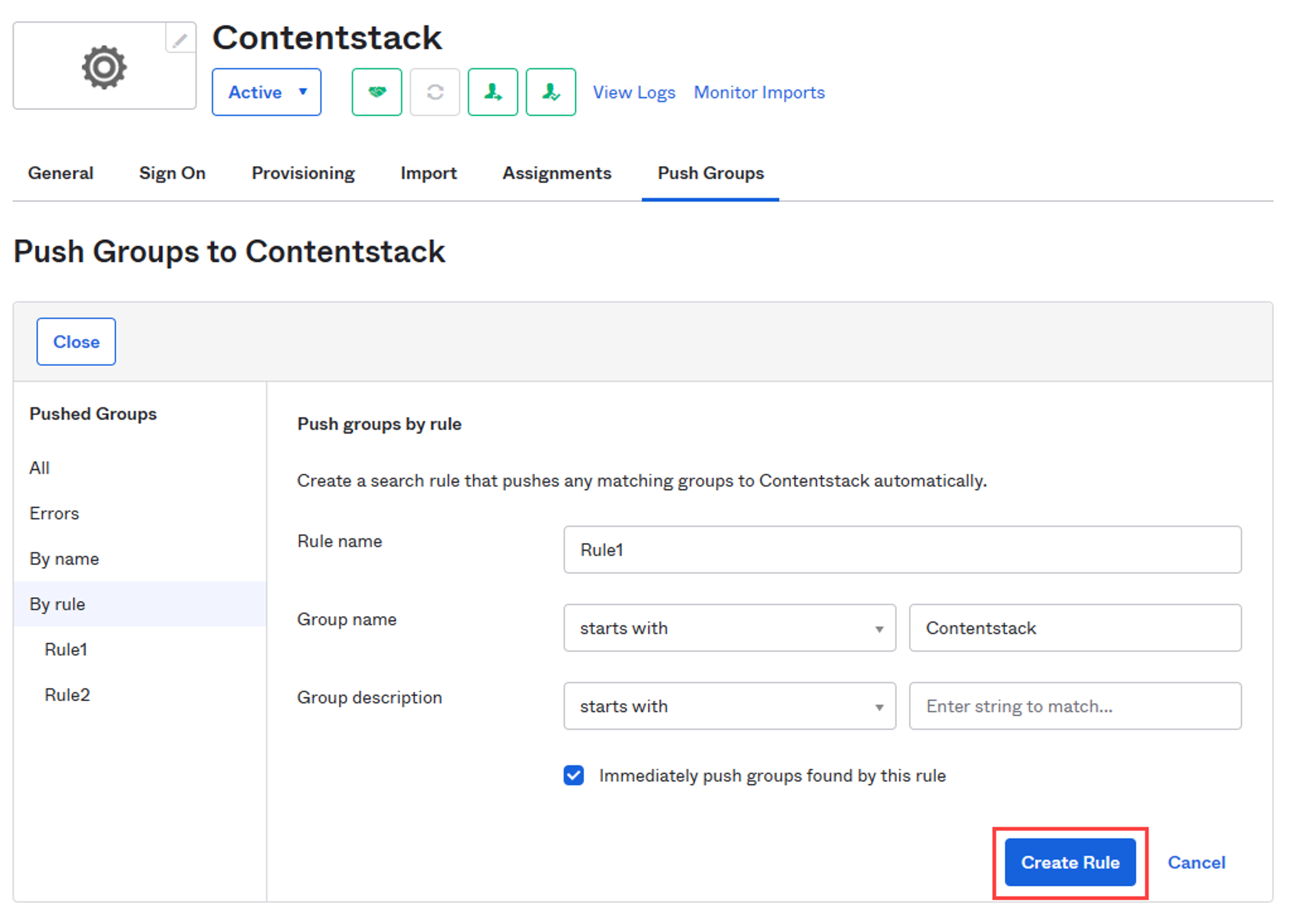Click the user with checkmark icon
The width and height of the screenshot is (1290, 924).
click(551, 92)
